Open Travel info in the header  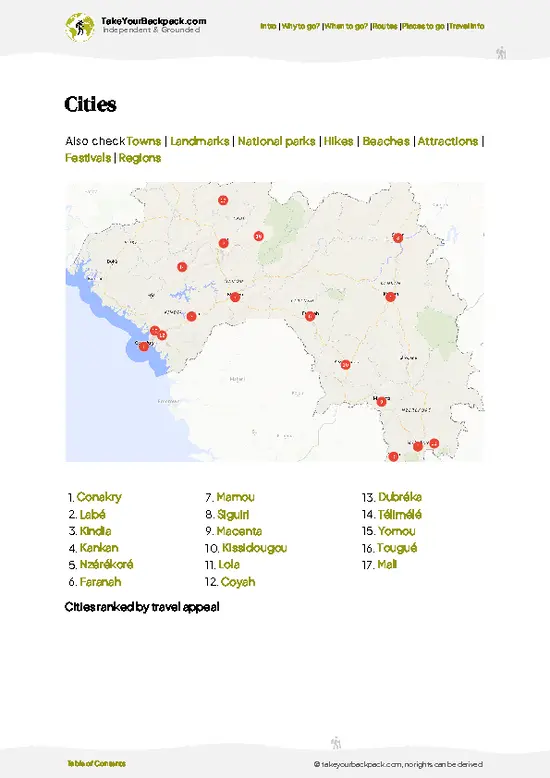pyautogui.click(x=467, y=26)
